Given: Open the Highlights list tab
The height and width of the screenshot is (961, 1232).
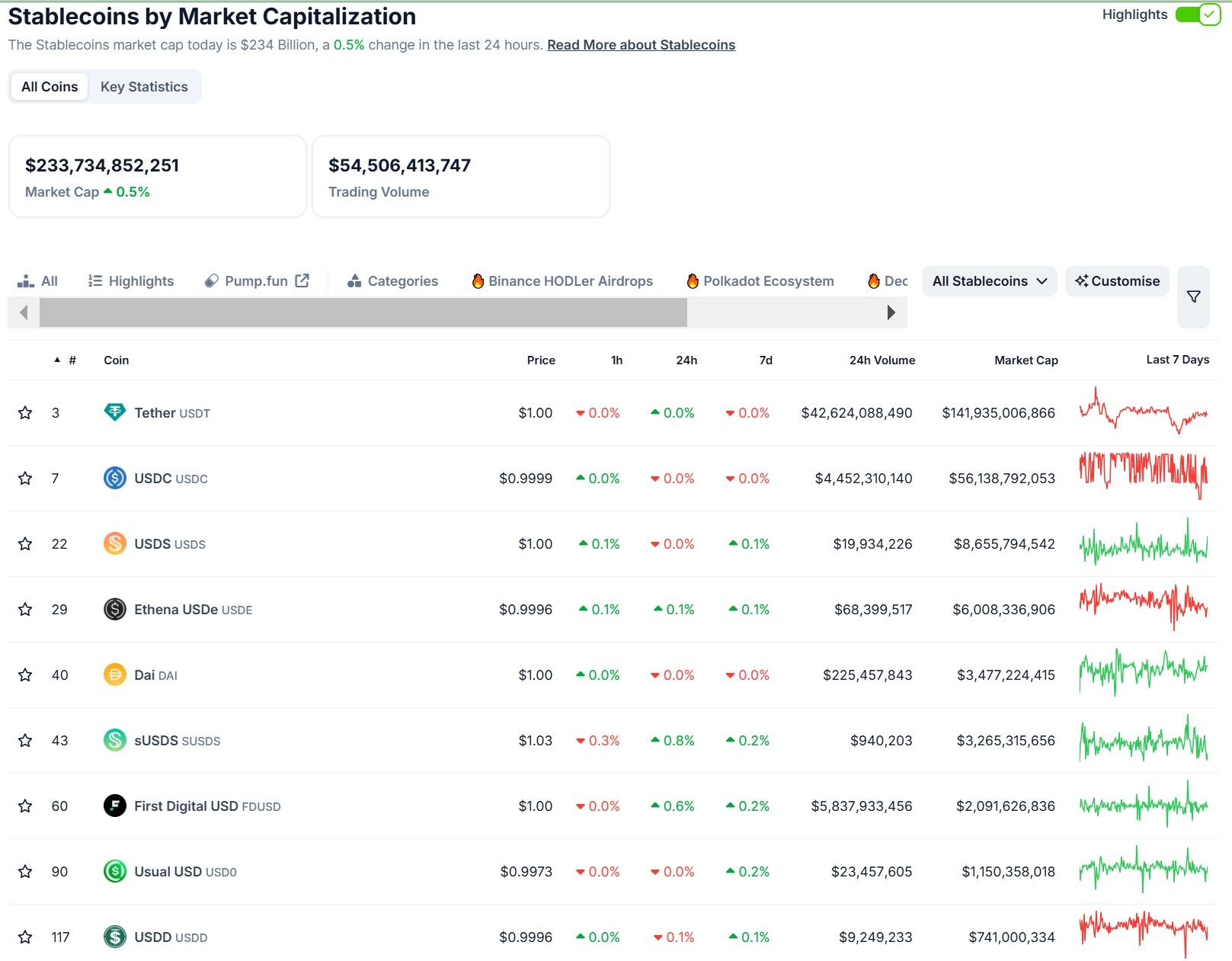Looking at the screenshot, I should point(131,281).
